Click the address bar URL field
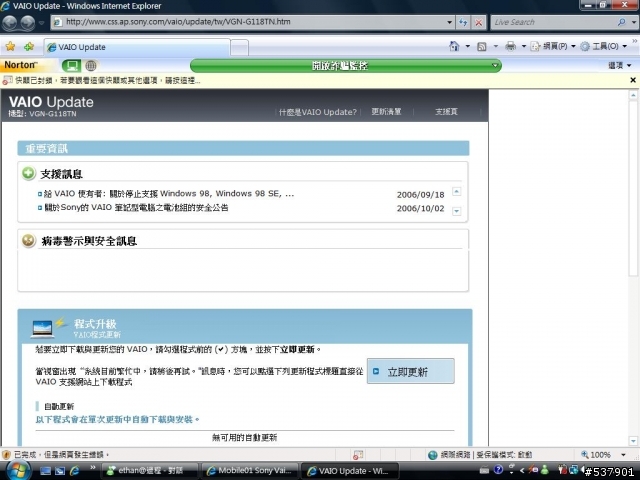 point(249,22)
